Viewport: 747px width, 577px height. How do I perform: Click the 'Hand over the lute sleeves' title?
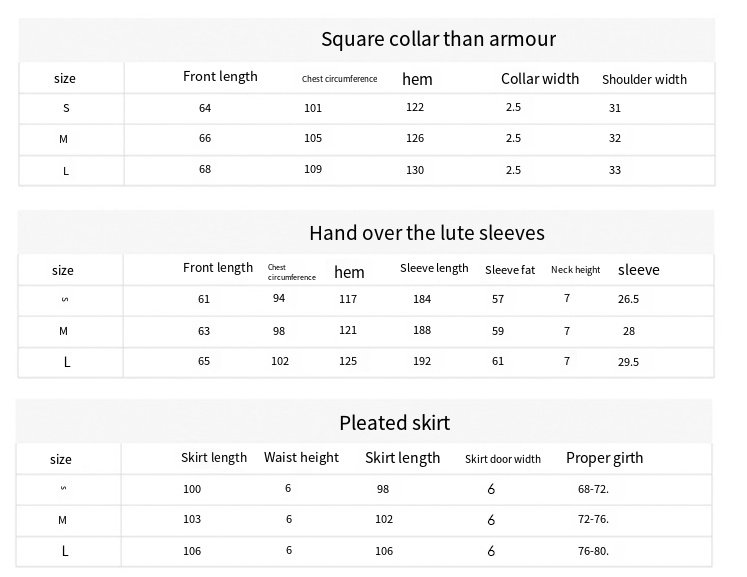point(427,233)
